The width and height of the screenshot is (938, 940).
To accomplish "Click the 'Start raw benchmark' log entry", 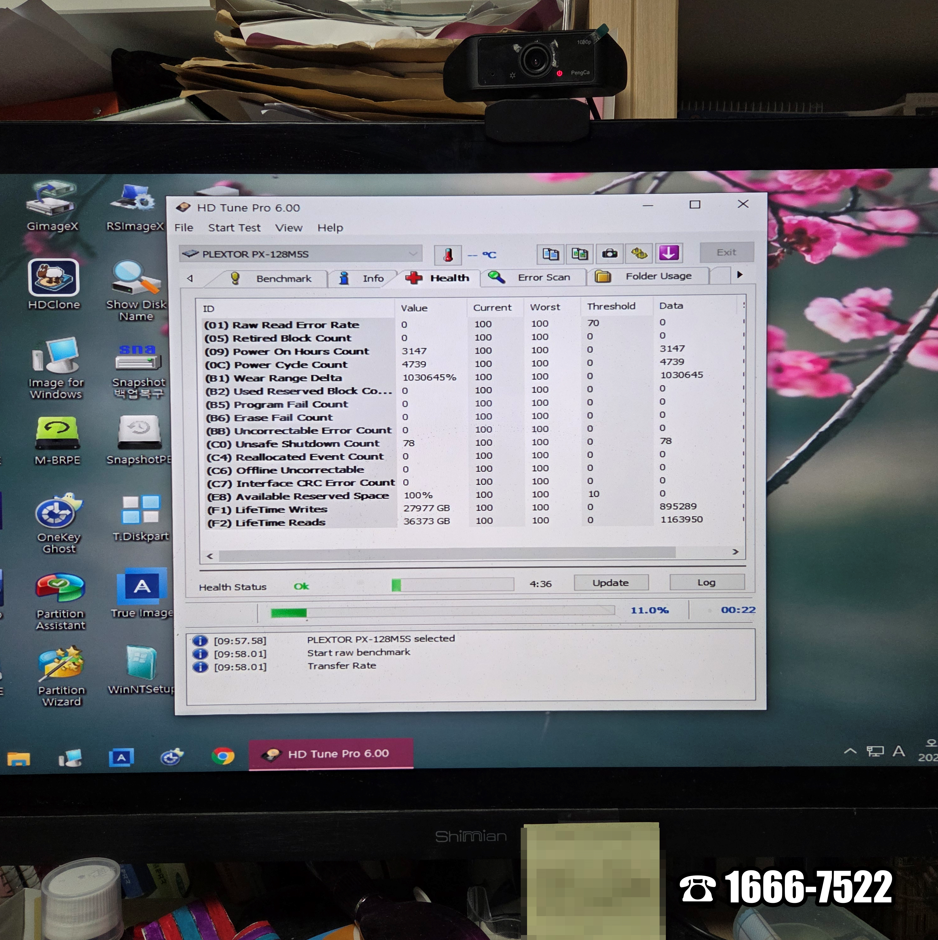I will click(x=358, y=652).
